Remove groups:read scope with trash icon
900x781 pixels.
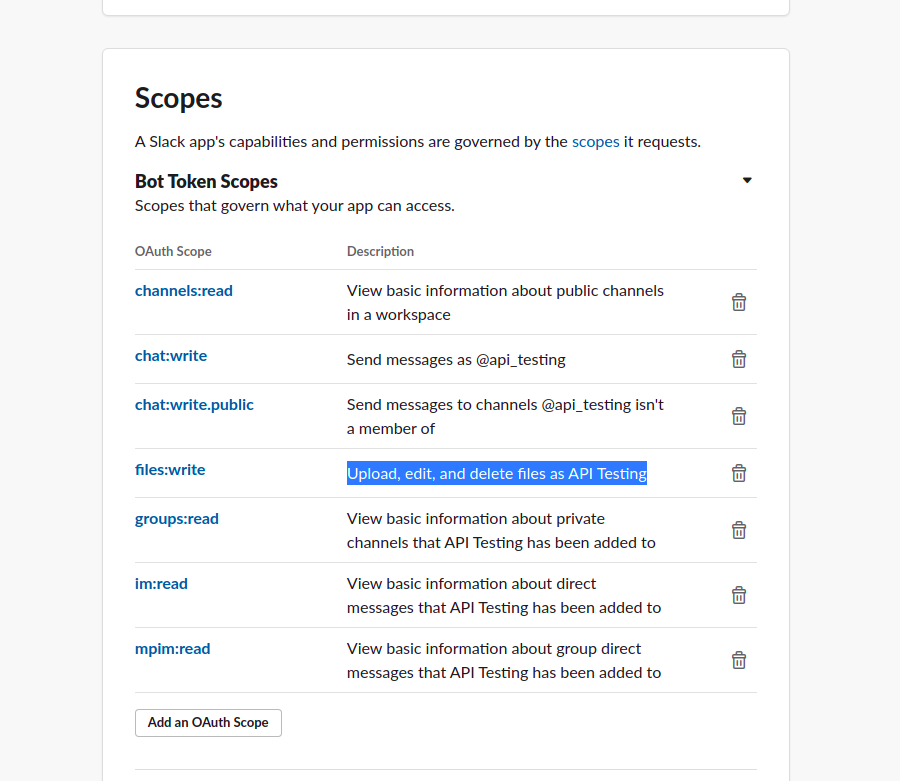point(739,530)
